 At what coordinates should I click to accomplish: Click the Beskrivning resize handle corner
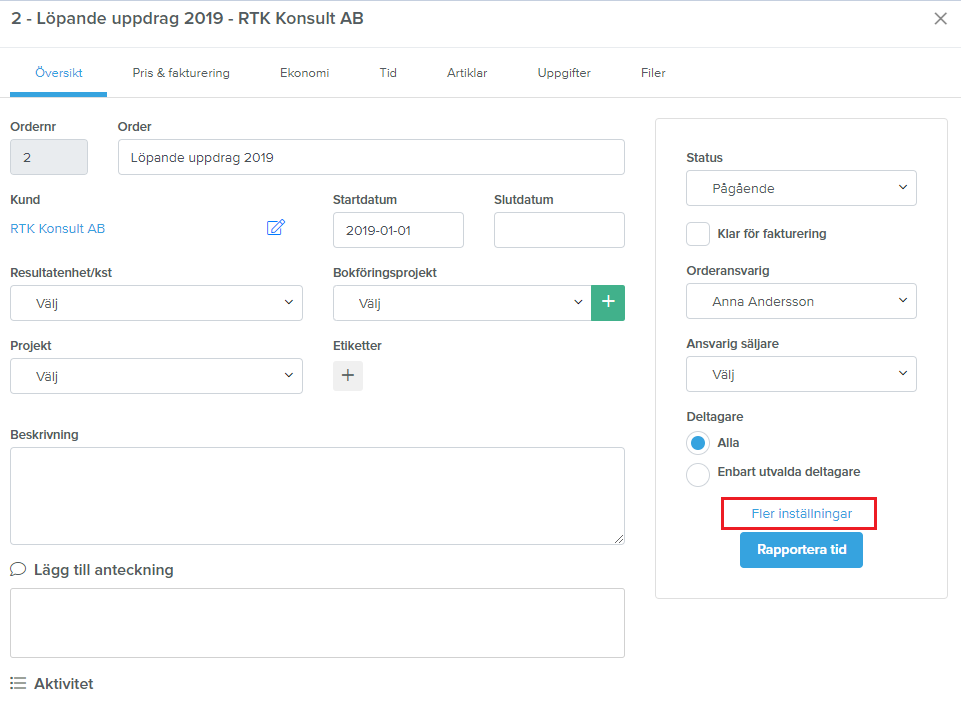click(619, 539)
